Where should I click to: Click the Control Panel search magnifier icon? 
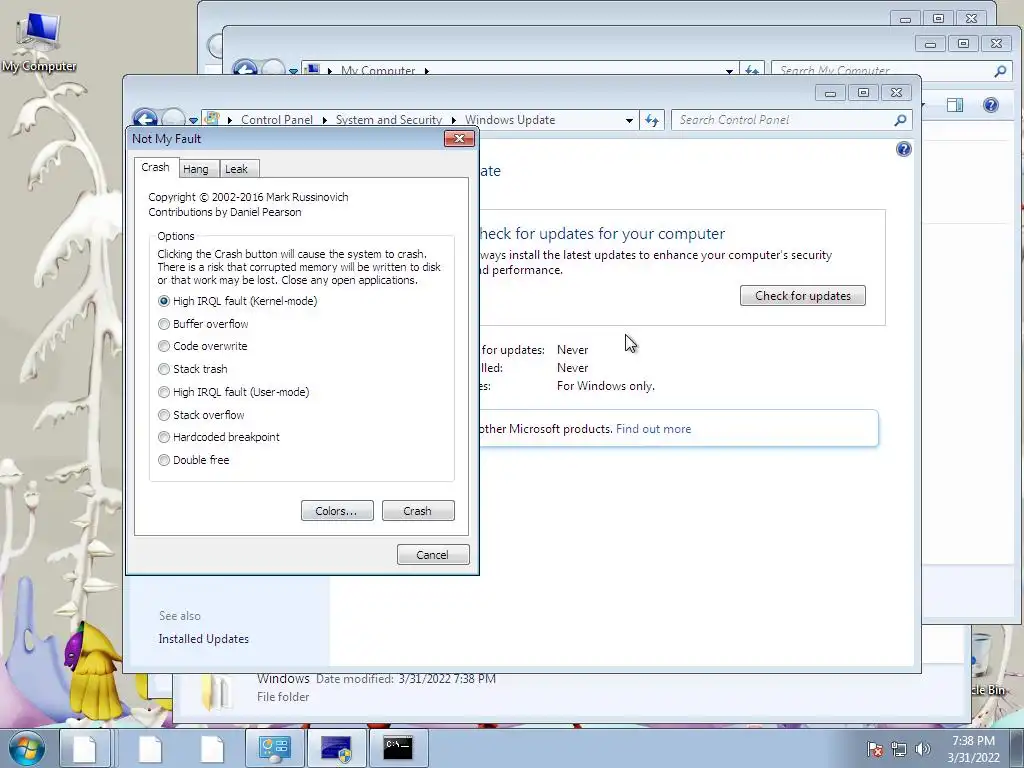(901, 120)
